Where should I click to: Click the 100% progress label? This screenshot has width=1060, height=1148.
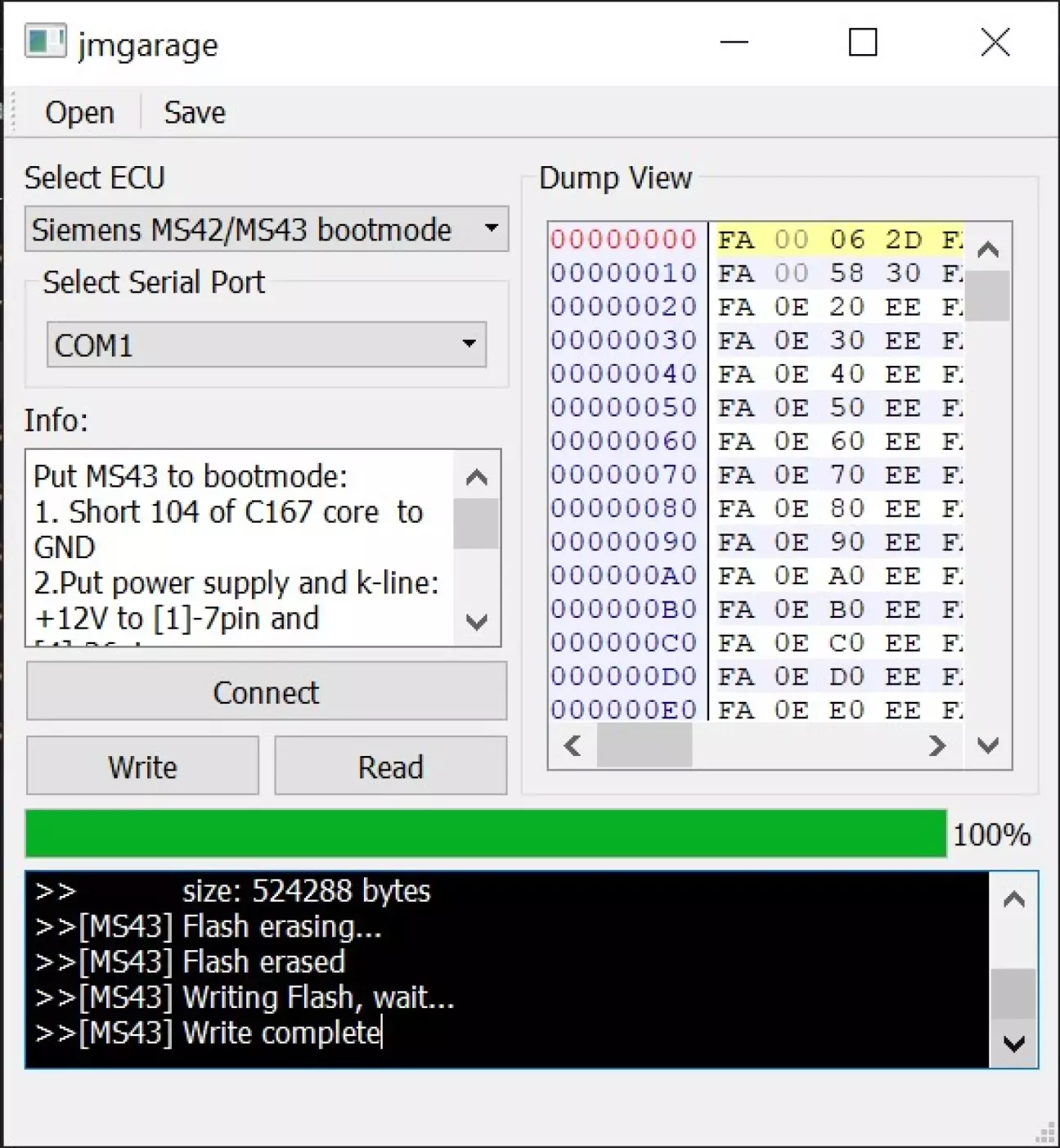(991, 835)
